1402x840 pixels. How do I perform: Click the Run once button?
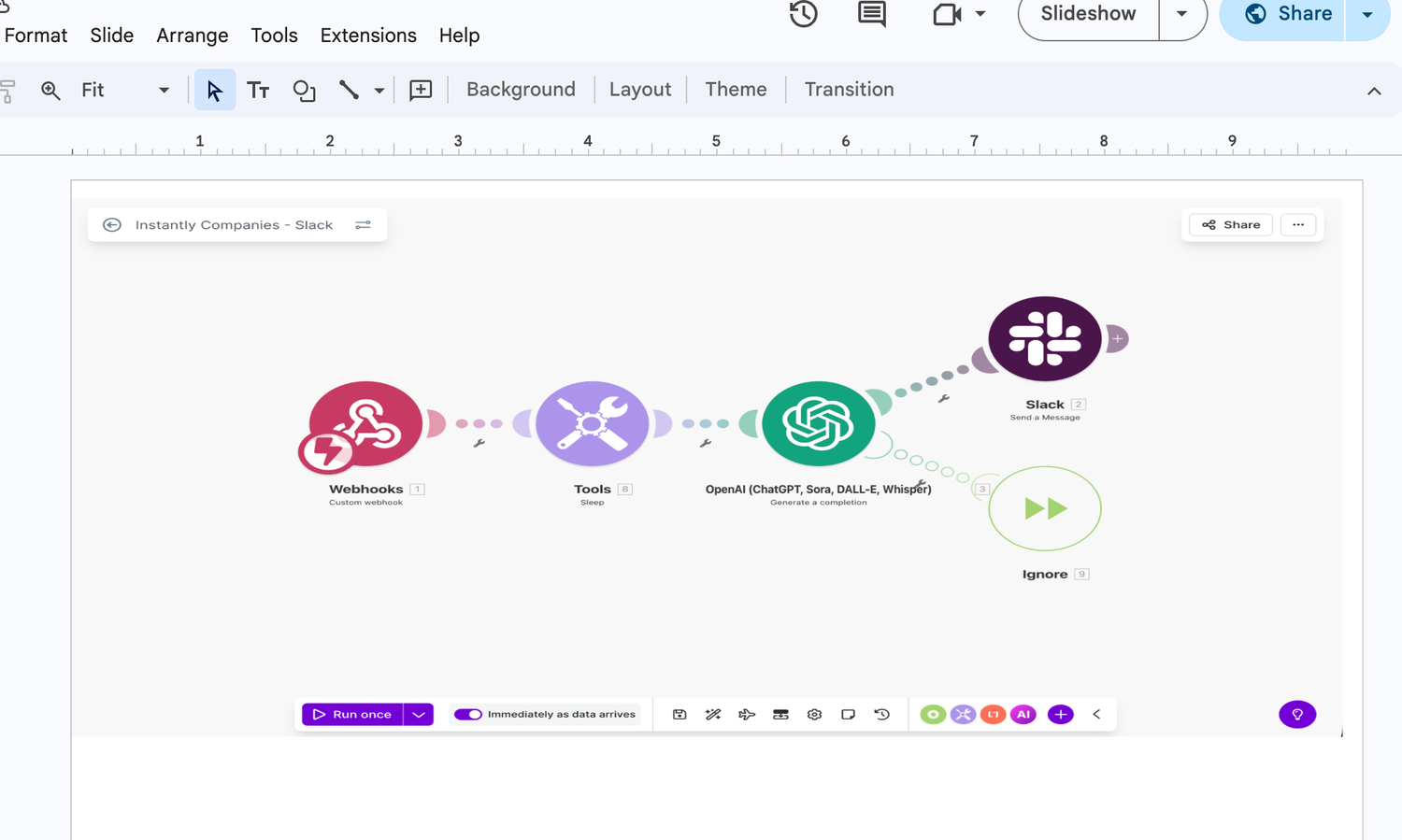point(352,715)
